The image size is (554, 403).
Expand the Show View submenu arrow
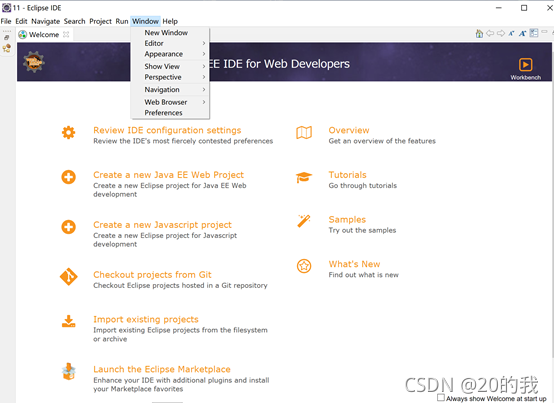pyautogui.click(x=204, y=66)
